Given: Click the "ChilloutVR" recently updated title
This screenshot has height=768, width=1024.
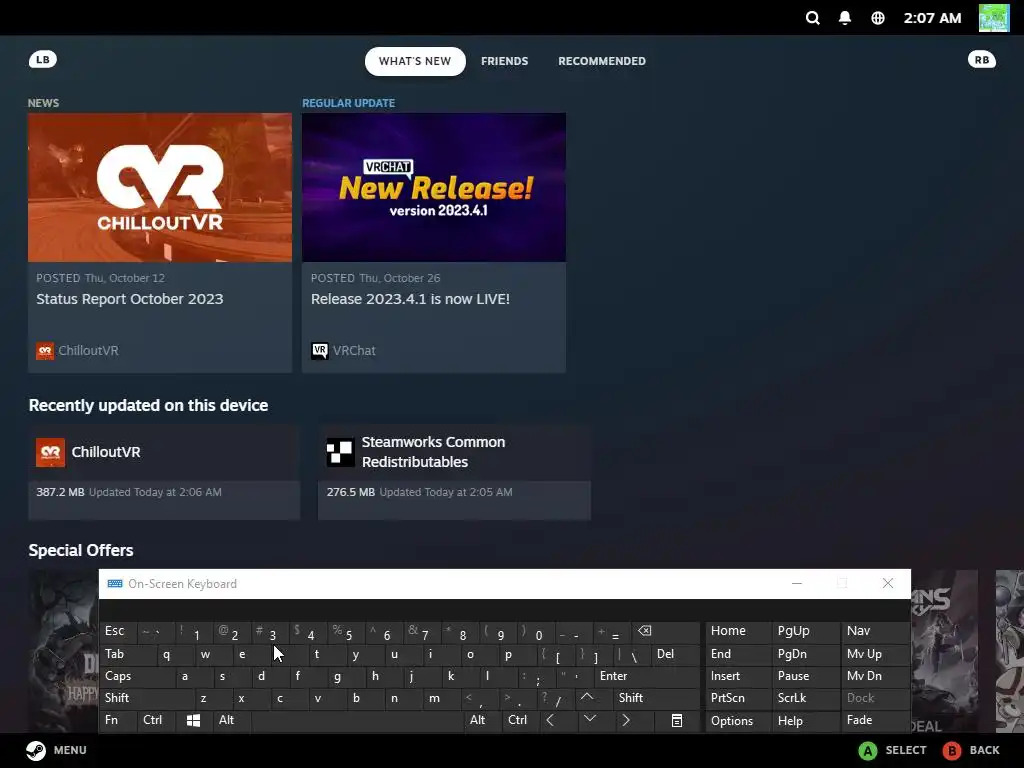Looking at the screenshot, I should 106,452.
